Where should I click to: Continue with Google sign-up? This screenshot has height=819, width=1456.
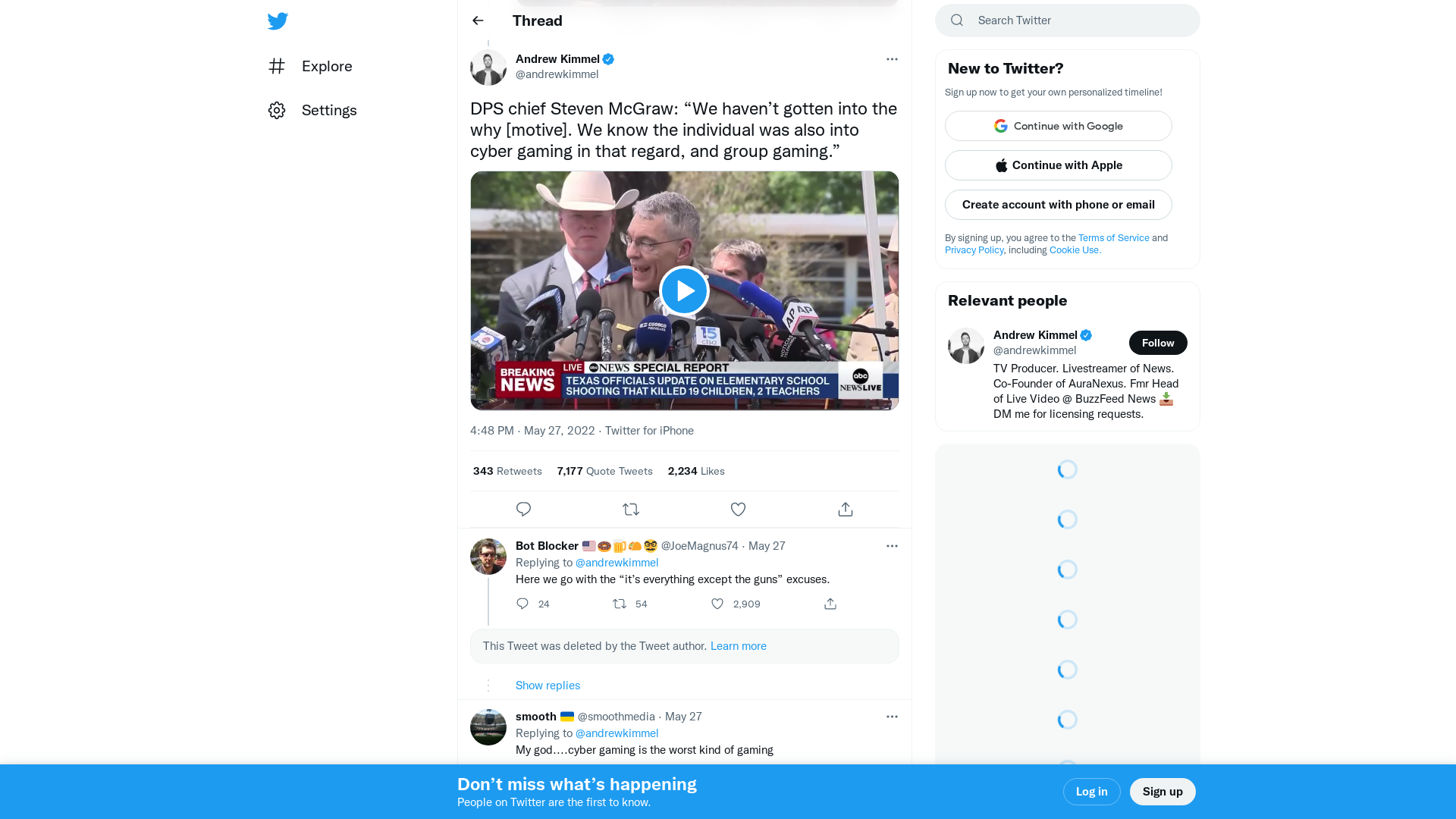click(1059, 126)
